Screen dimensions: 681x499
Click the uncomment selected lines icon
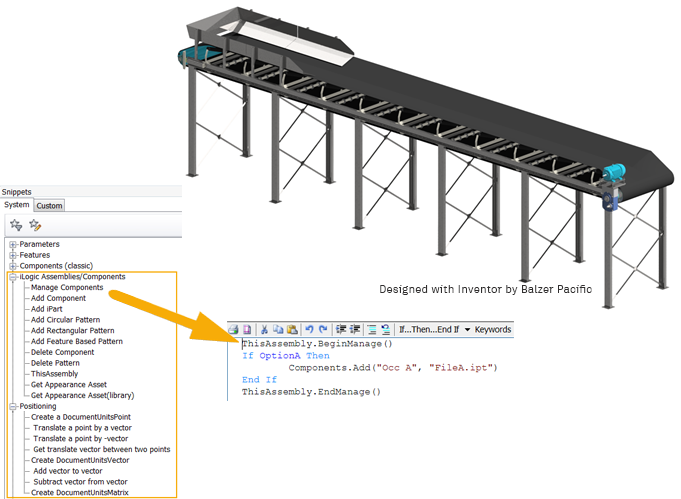pyautogui.click(x=385, y=330)
